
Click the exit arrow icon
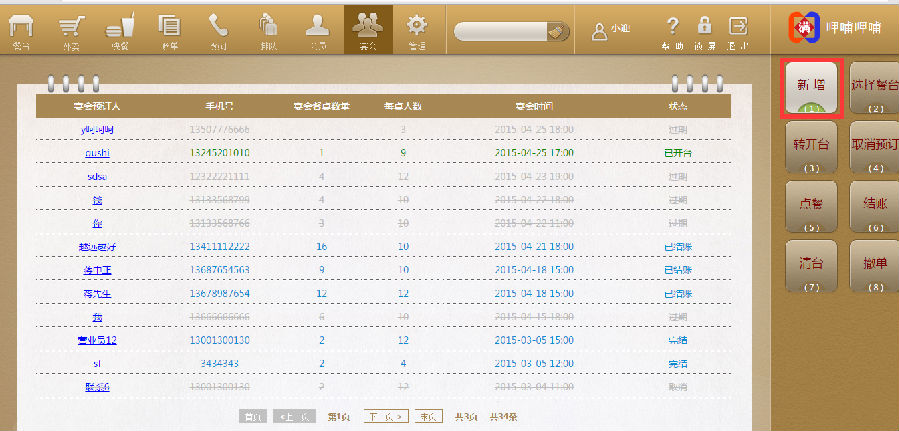738,27
